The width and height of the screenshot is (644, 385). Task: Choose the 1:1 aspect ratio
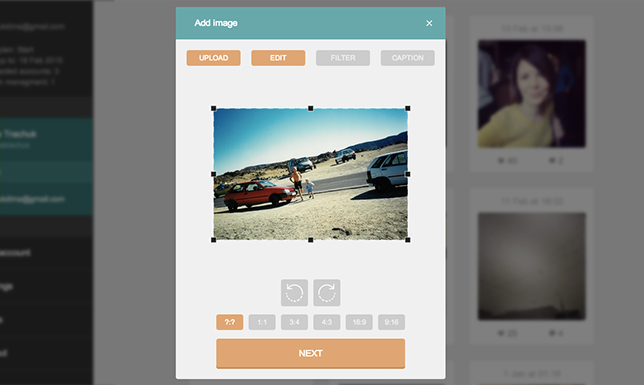click(x=262, y=322)
